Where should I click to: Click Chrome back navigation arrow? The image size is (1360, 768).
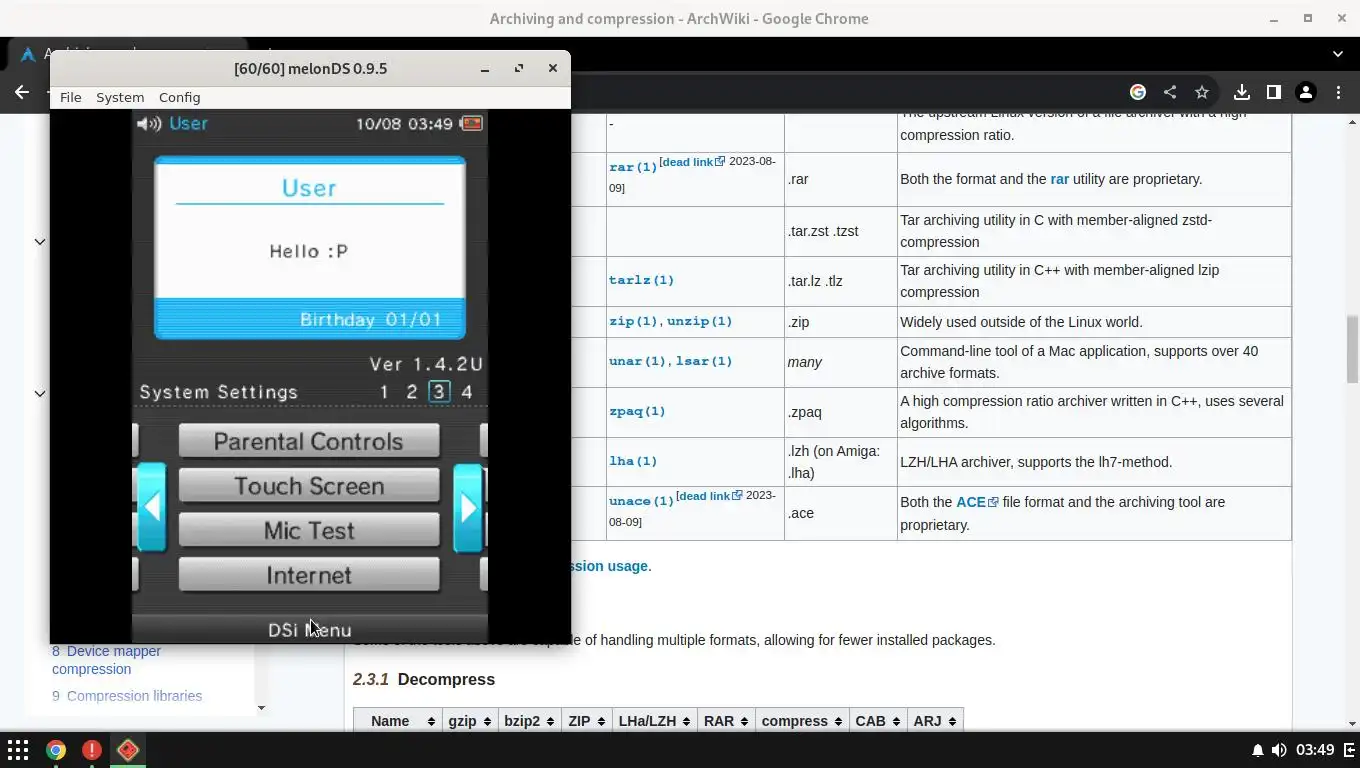(22, 92)
